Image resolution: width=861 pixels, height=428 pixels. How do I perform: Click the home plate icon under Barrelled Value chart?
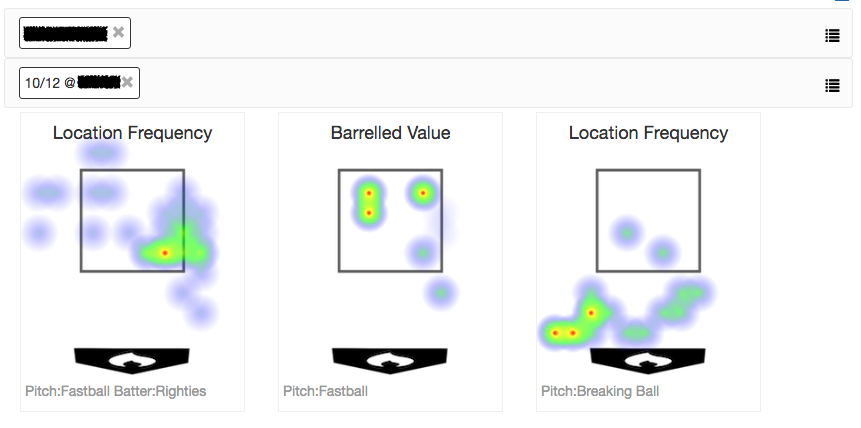click(x=390, y=360)
